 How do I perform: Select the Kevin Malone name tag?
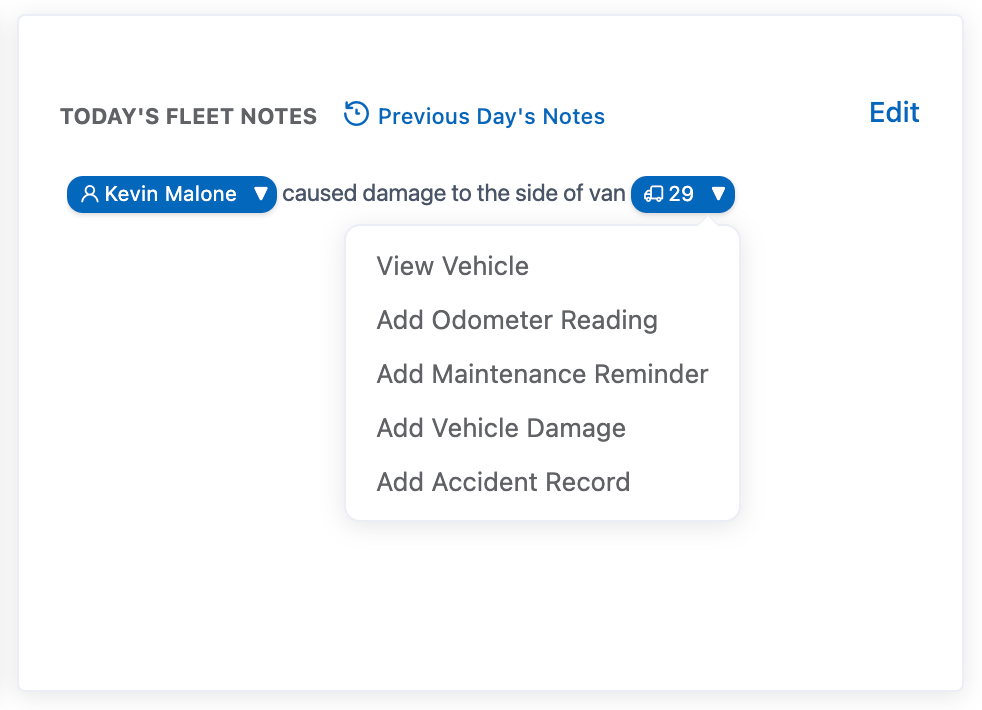(170, 194)
